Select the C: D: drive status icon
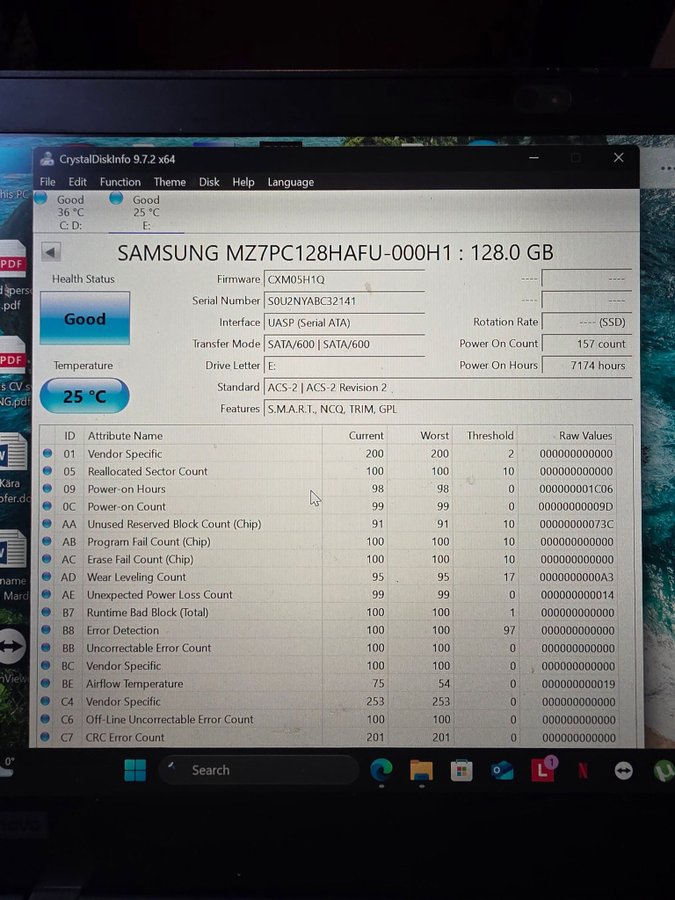Screen dimensions: 675x900 click(x=41, y=199)
